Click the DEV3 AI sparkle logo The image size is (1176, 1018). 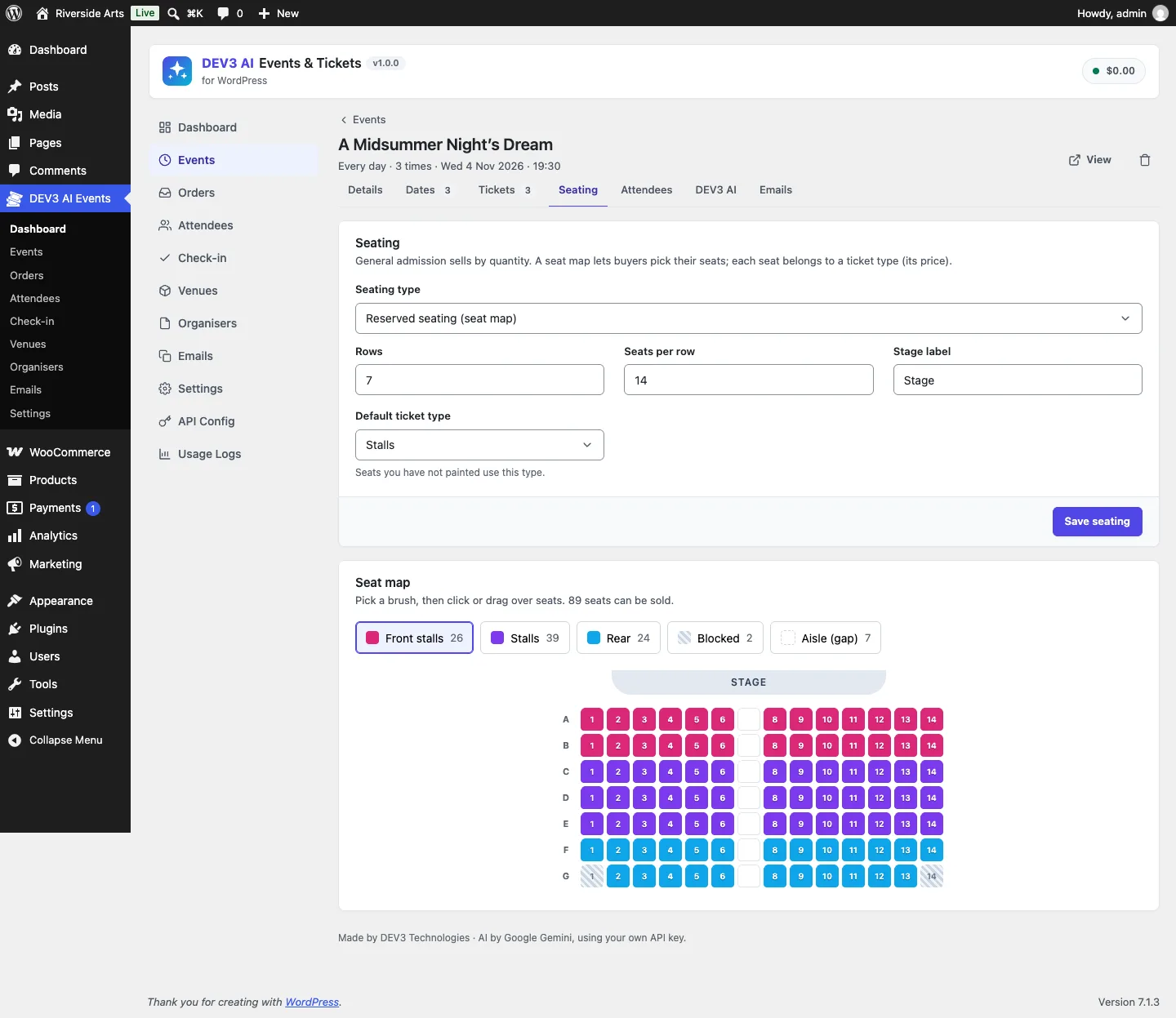click(177, 71)
